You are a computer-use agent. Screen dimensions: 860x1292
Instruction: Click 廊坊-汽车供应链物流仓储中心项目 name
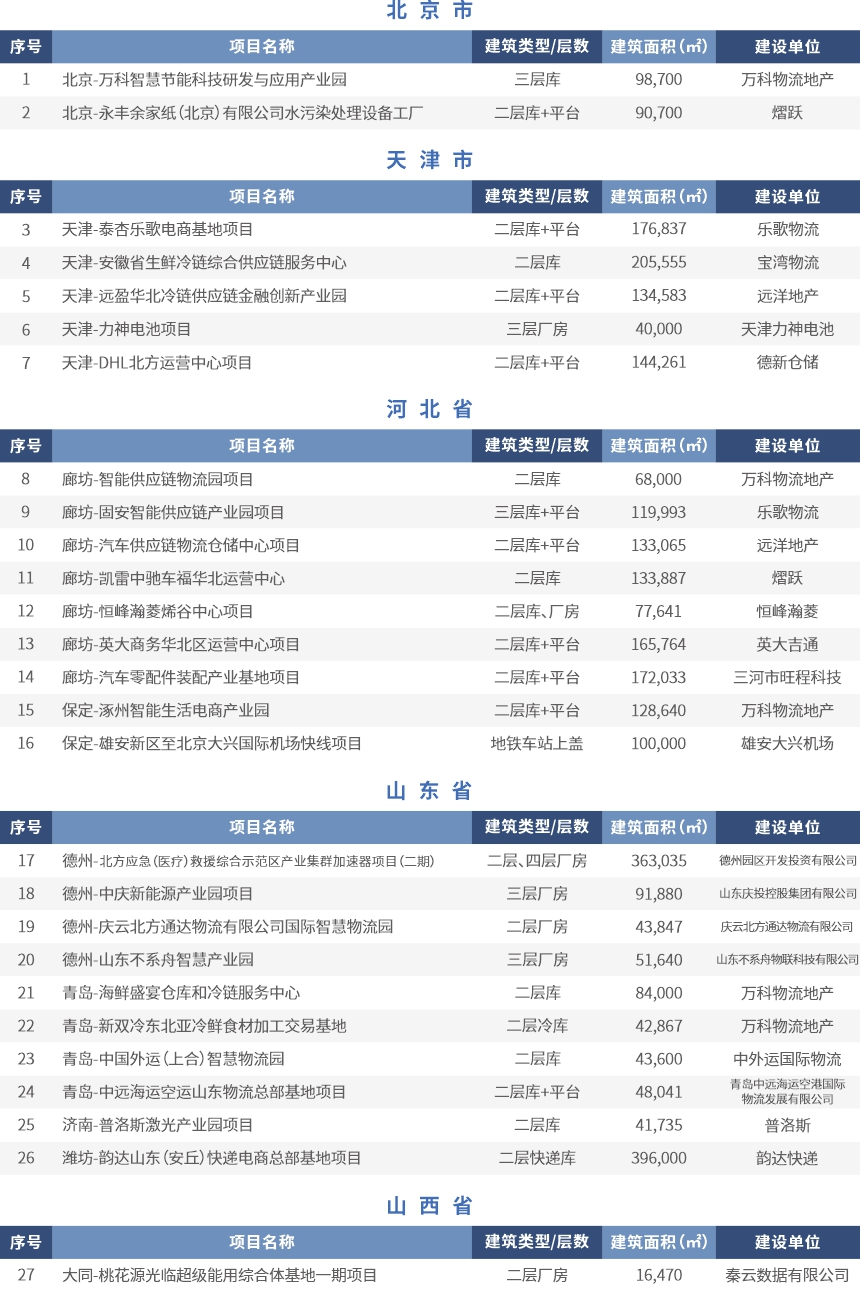pos(181,545)
